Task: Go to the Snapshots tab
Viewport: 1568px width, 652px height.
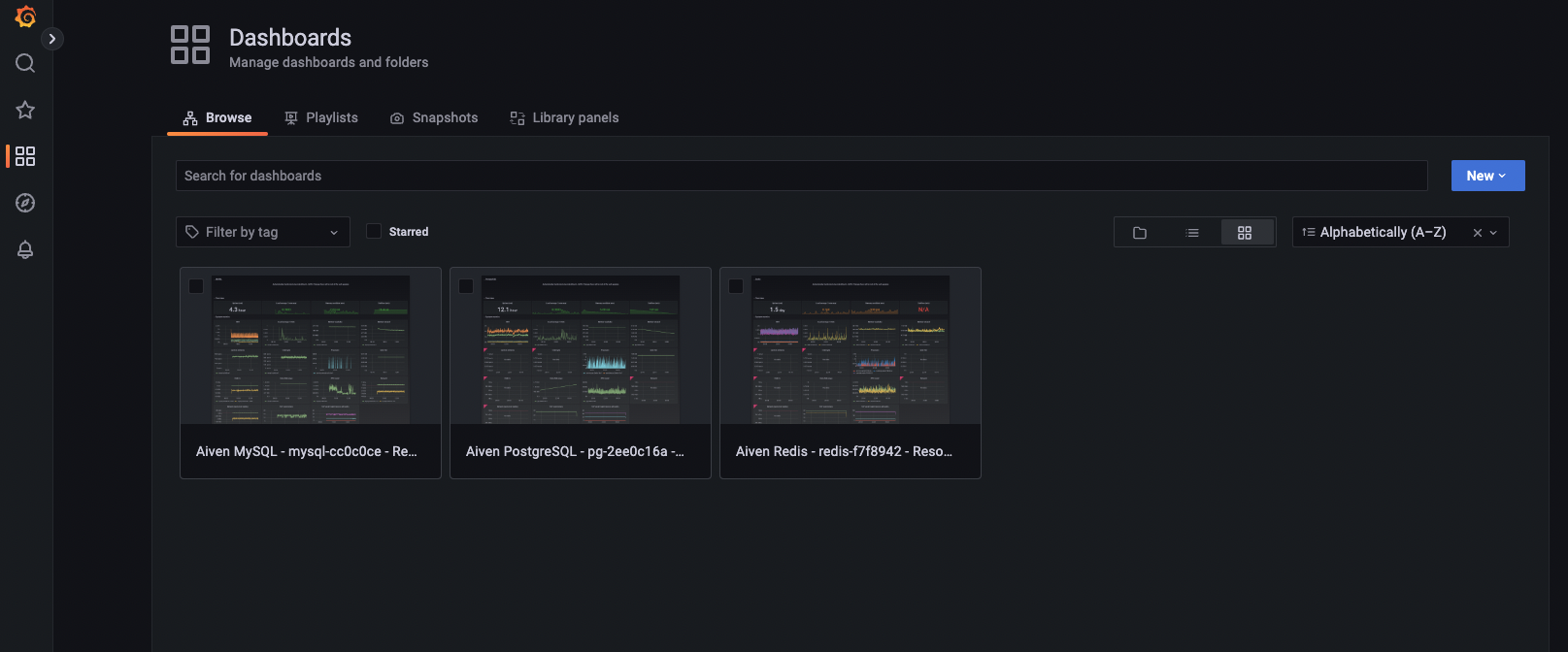Action: pyautogui.click(x=434, y=117)
